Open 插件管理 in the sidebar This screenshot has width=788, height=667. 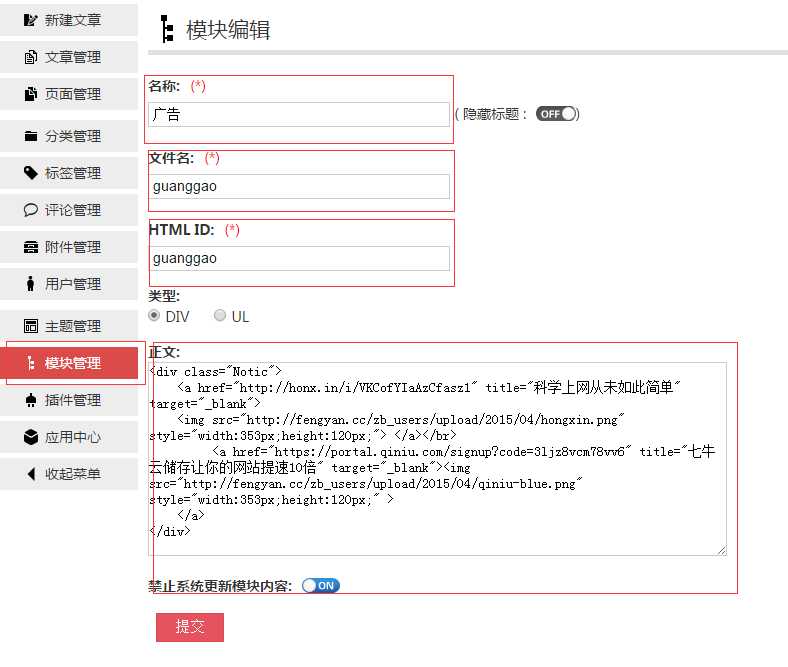pos(69,400)
